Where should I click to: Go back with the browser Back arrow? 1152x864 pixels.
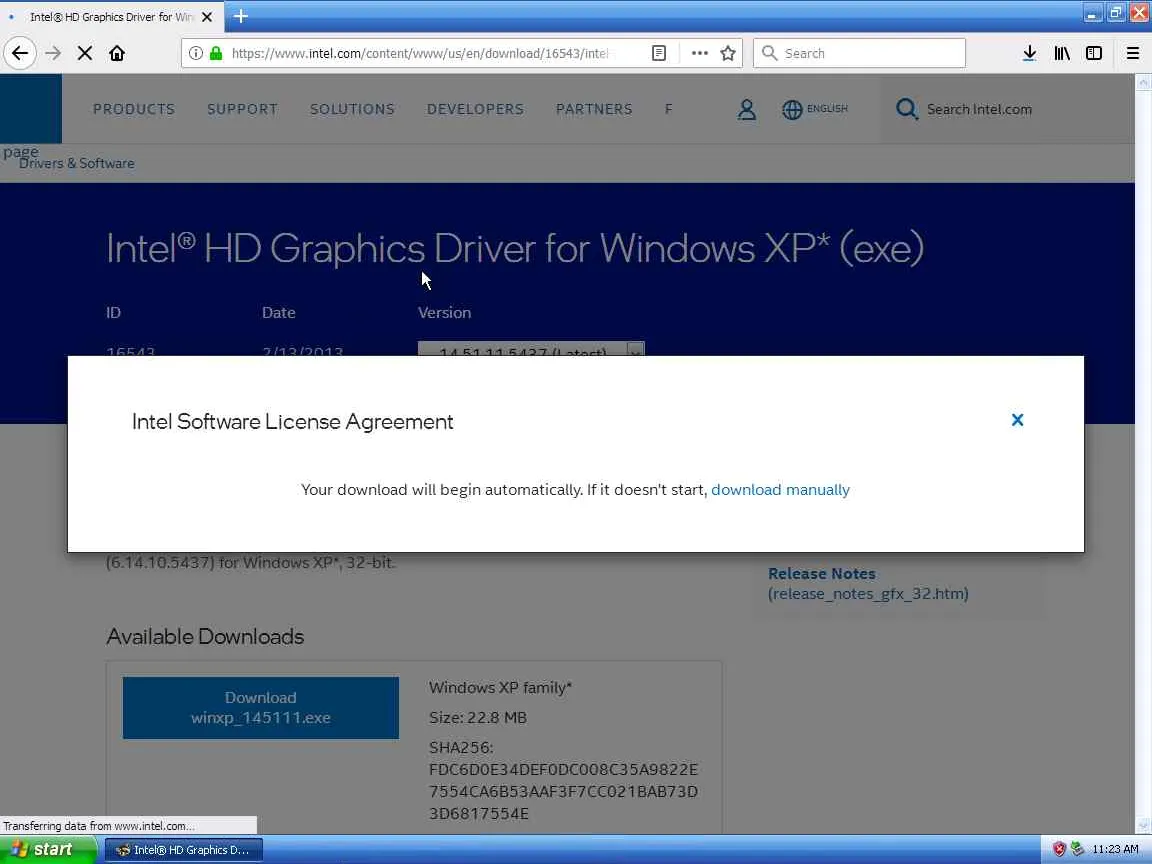[20, 53]
